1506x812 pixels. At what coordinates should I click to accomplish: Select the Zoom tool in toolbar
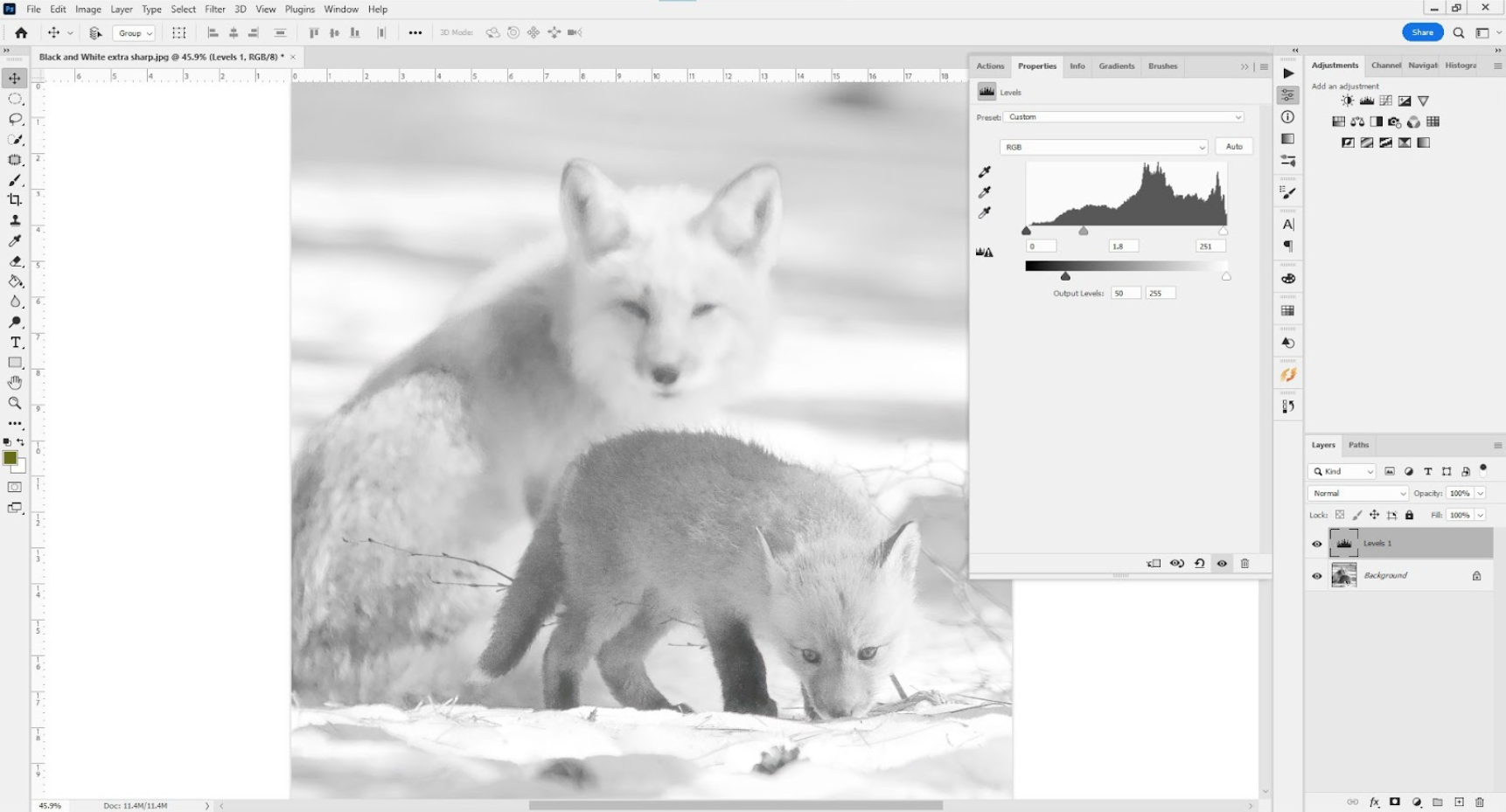pyautogui.click(x=15, y=403)
